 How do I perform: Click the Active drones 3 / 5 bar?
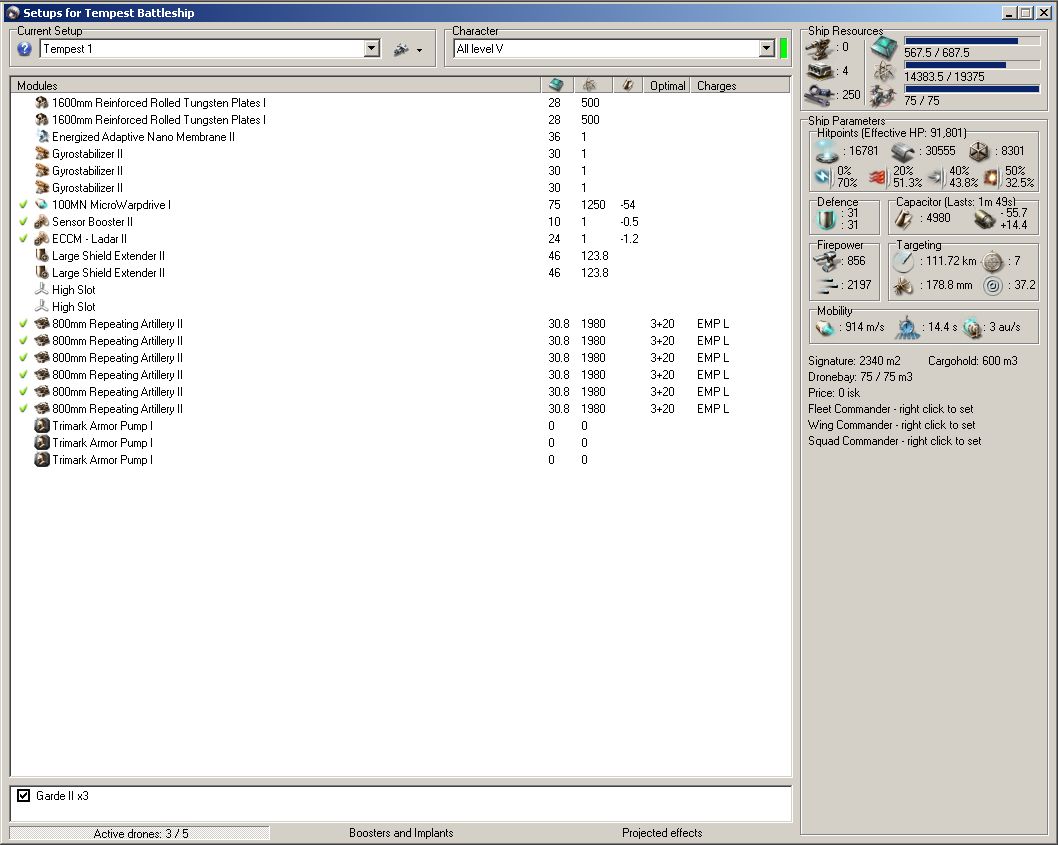pyautogui.click(x=140, y=834)
